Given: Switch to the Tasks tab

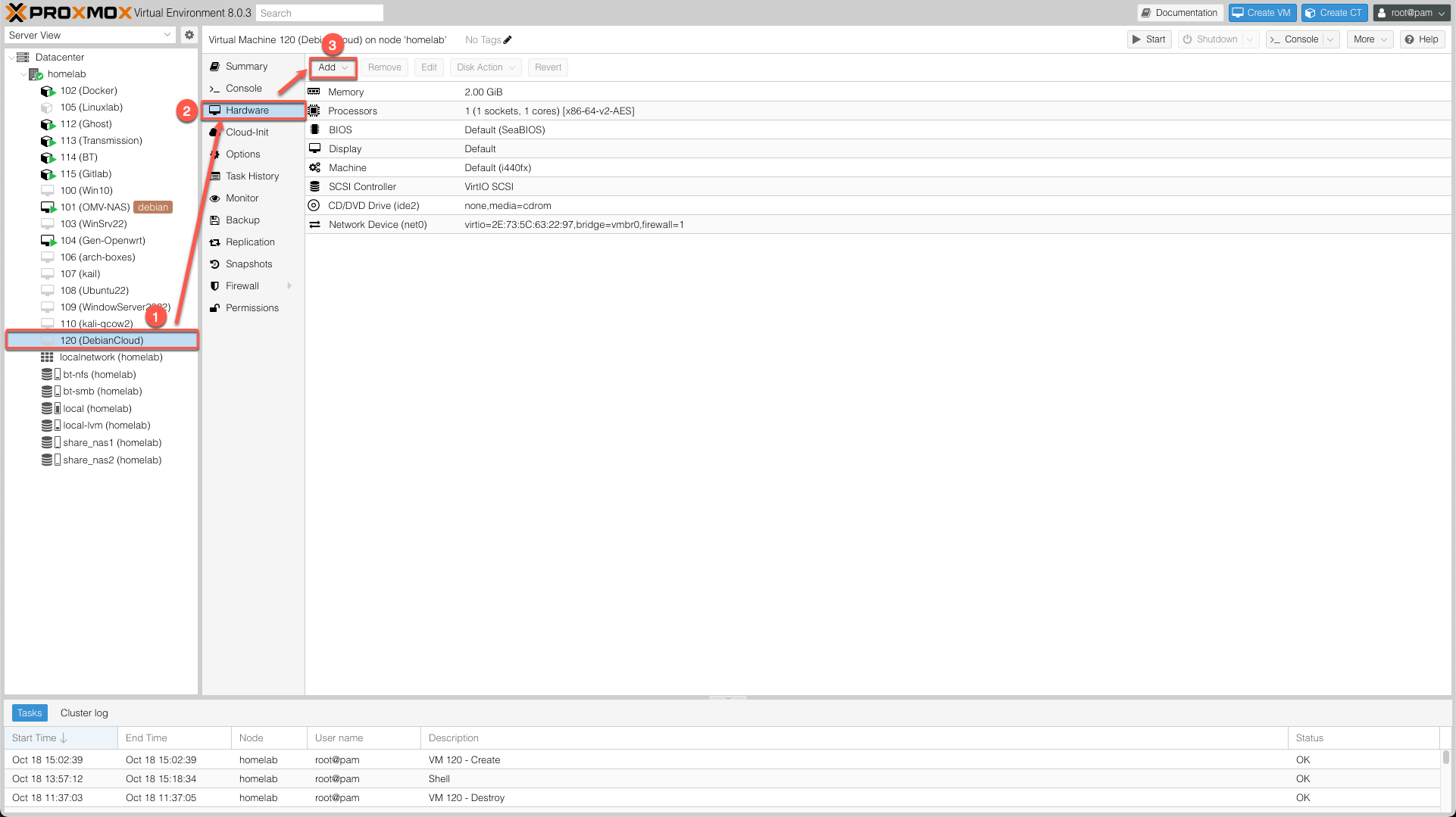Looking at the screenshot, I should coord(30,713).
